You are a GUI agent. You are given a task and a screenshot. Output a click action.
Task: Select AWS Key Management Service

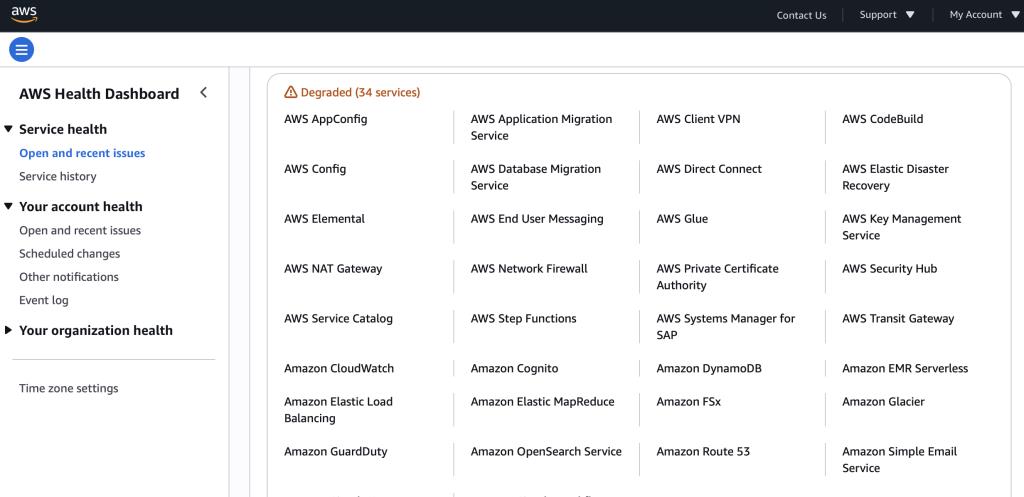901,227
